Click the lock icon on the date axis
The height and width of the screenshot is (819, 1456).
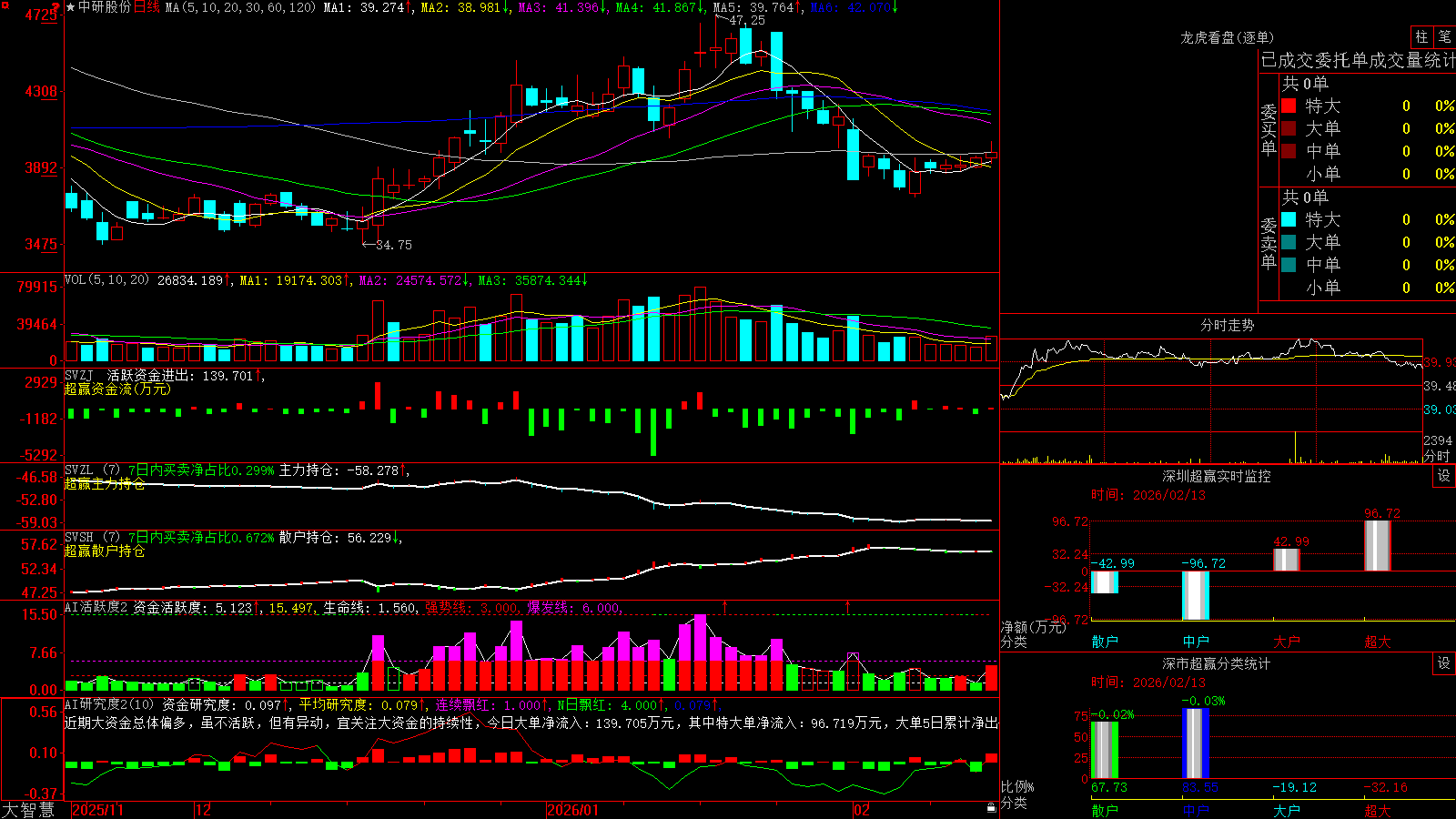click(991, 808)
